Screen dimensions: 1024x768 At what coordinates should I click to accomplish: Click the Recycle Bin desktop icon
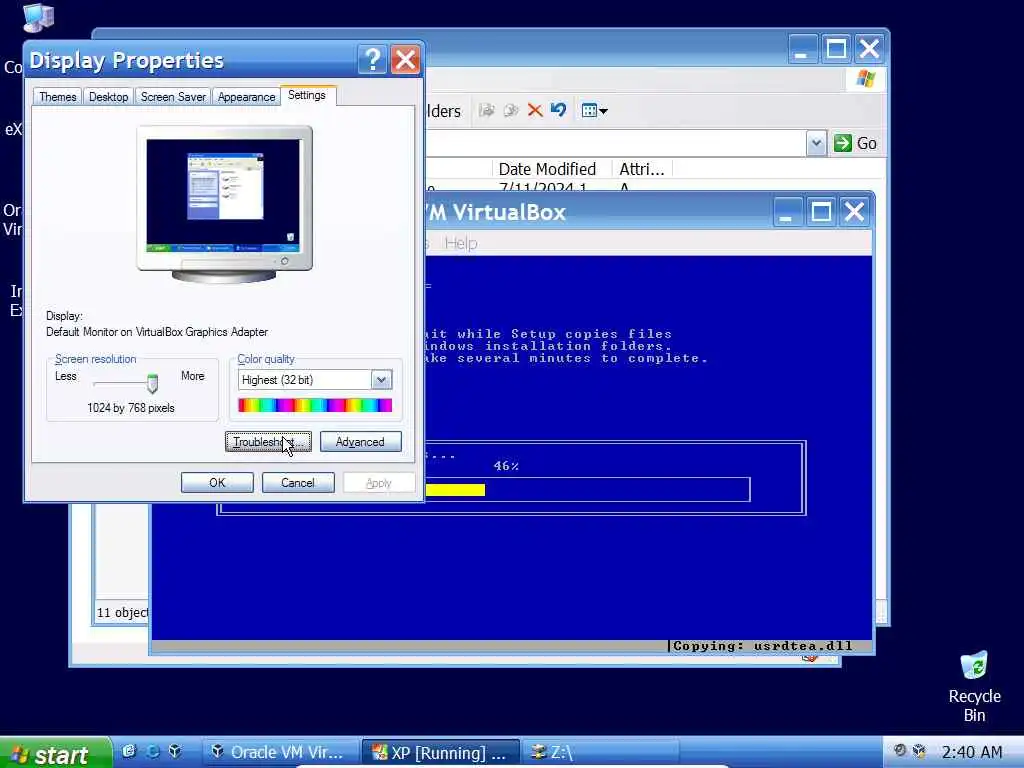pos(974,686)
